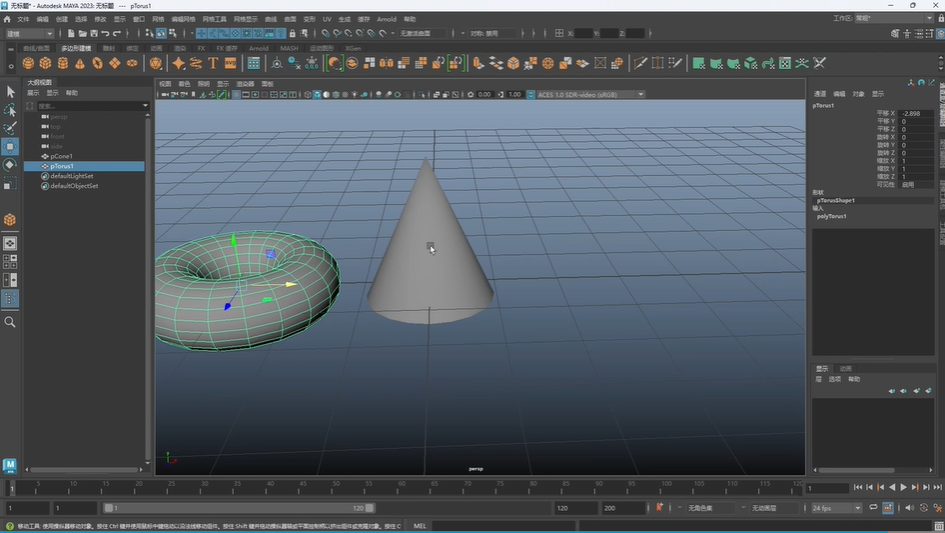Click the Maya home icon in menu bar

coord(7,19)
